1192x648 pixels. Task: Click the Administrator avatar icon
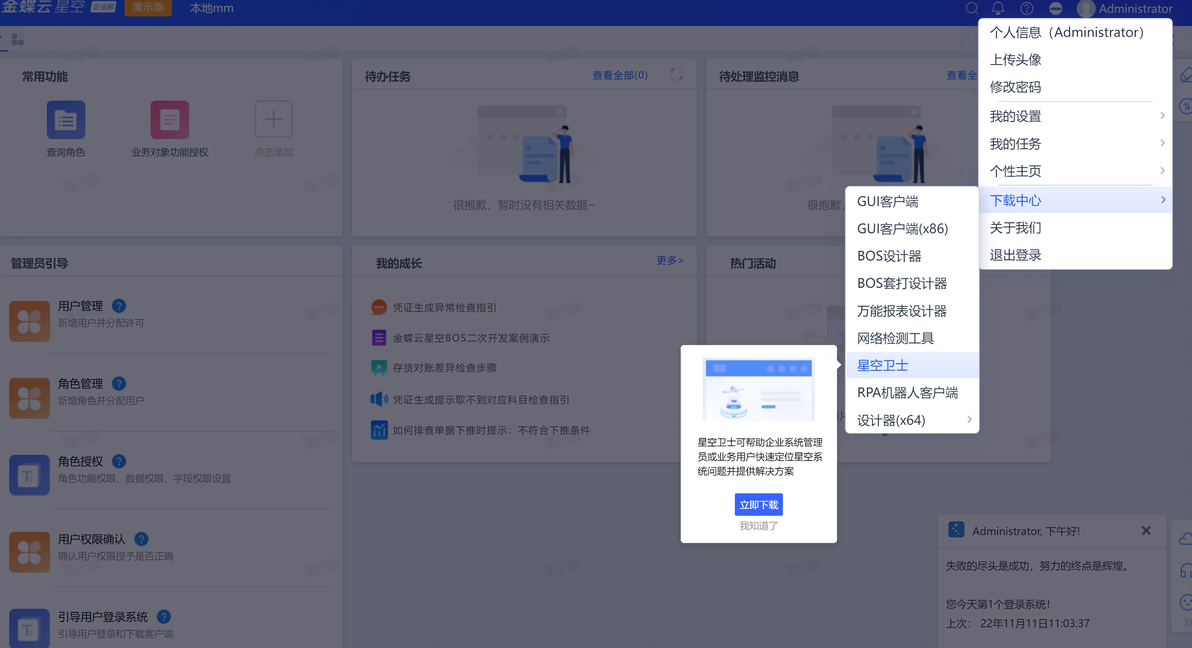(1086, 8)
